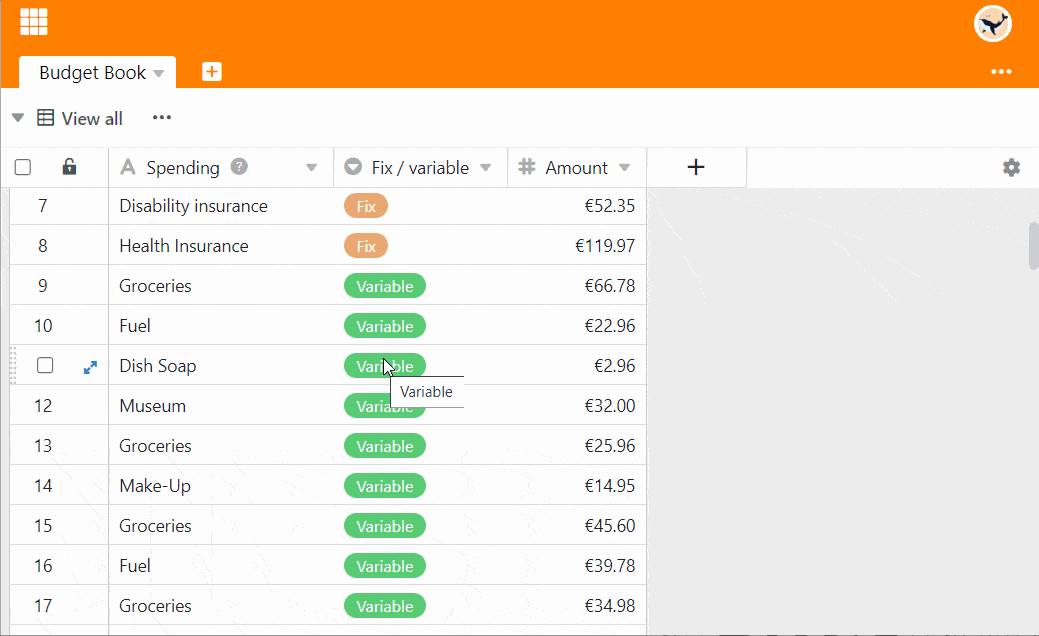Open Fix / variable column dropdown arrow
Viewport: 1039px width, 636px height.
click(486, 168)
